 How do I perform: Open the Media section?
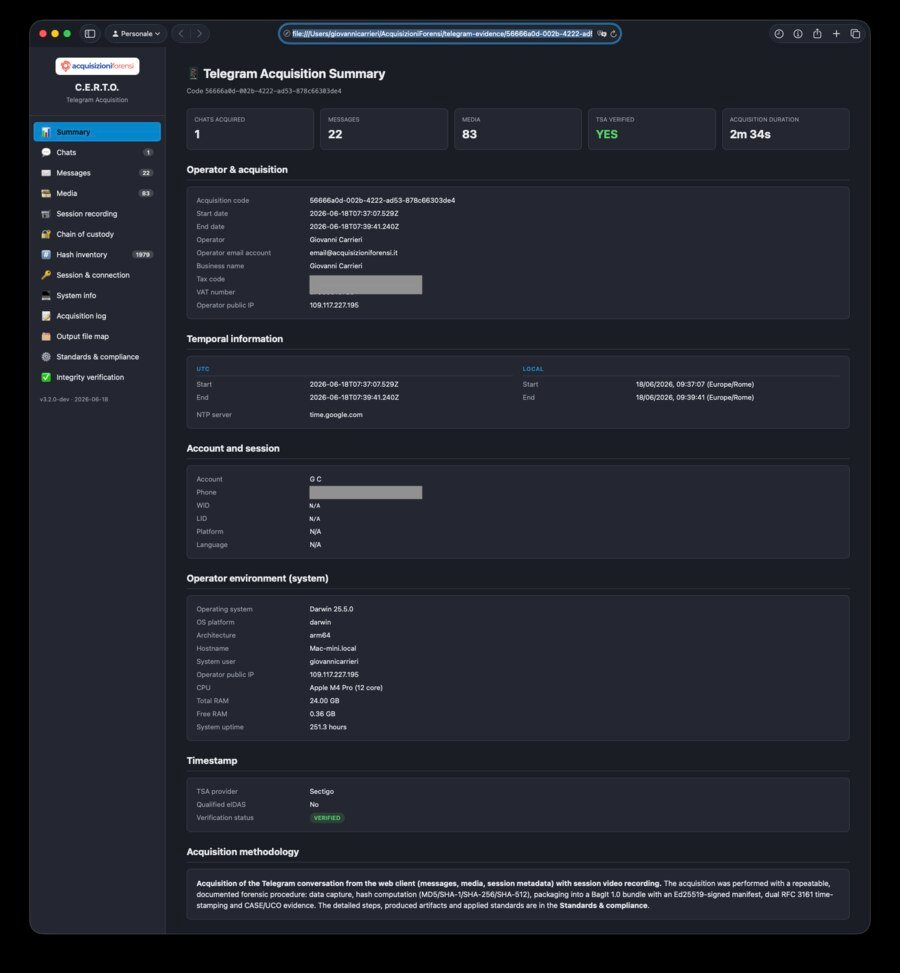click(x=97, y=193)
